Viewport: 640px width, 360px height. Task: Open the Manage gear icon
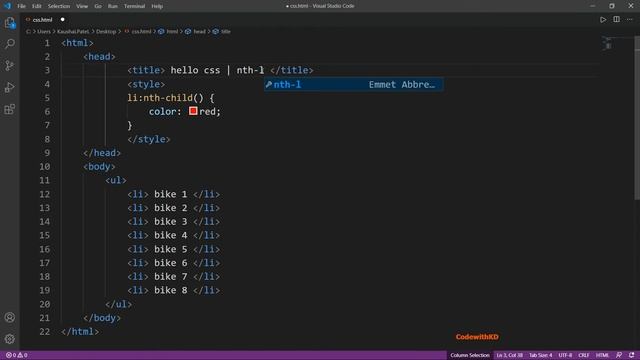click(x=10, y=339)
